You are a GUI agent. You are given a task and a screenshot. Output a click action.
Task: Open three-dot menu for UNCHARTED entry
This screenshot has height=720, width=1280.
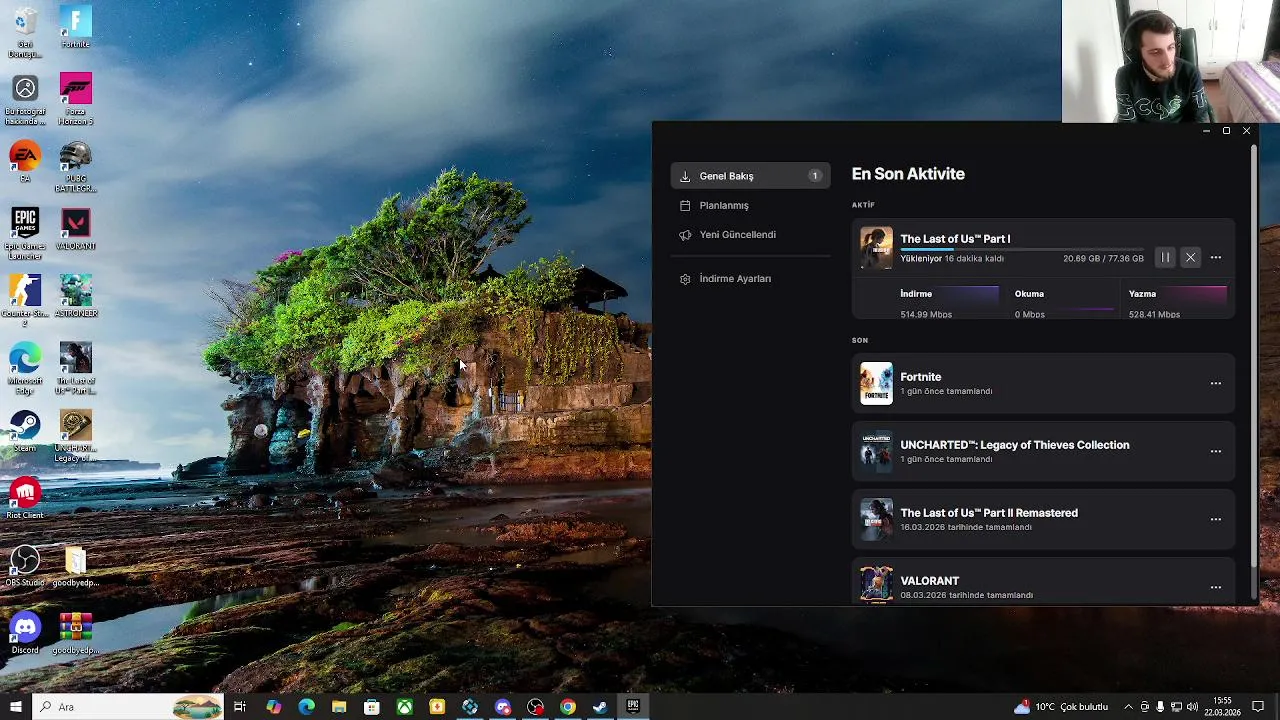point(1216,451)
